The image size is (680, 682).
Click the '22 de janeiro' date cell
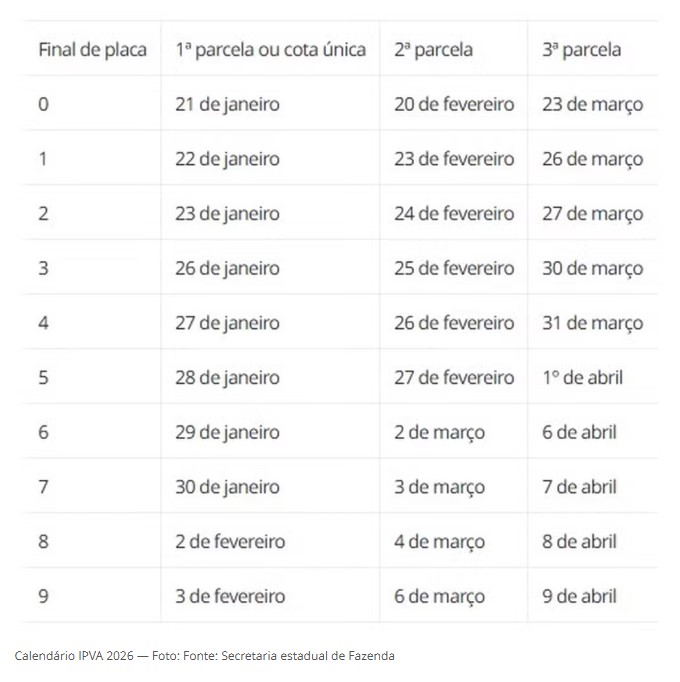coord(227,159)
